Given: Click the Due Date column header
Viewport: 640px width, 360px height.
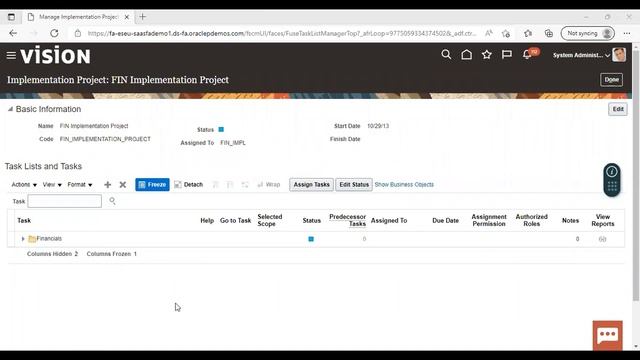Looking at the screenshot, I should [x=445, y=220].
